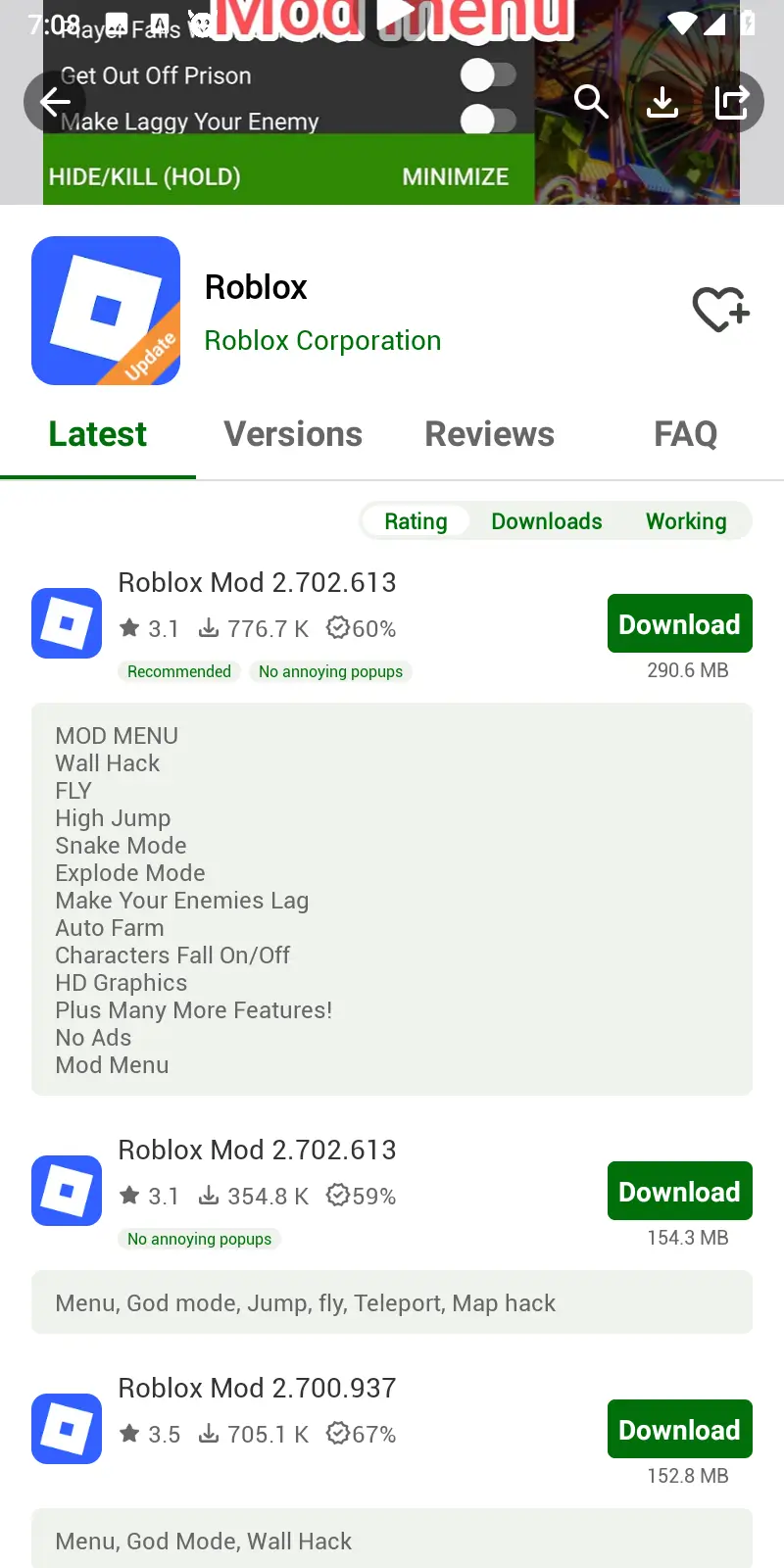This screenshot has height=1568, width=784.
Task: Sort mods by Downloads
Action: coord(547,521)
